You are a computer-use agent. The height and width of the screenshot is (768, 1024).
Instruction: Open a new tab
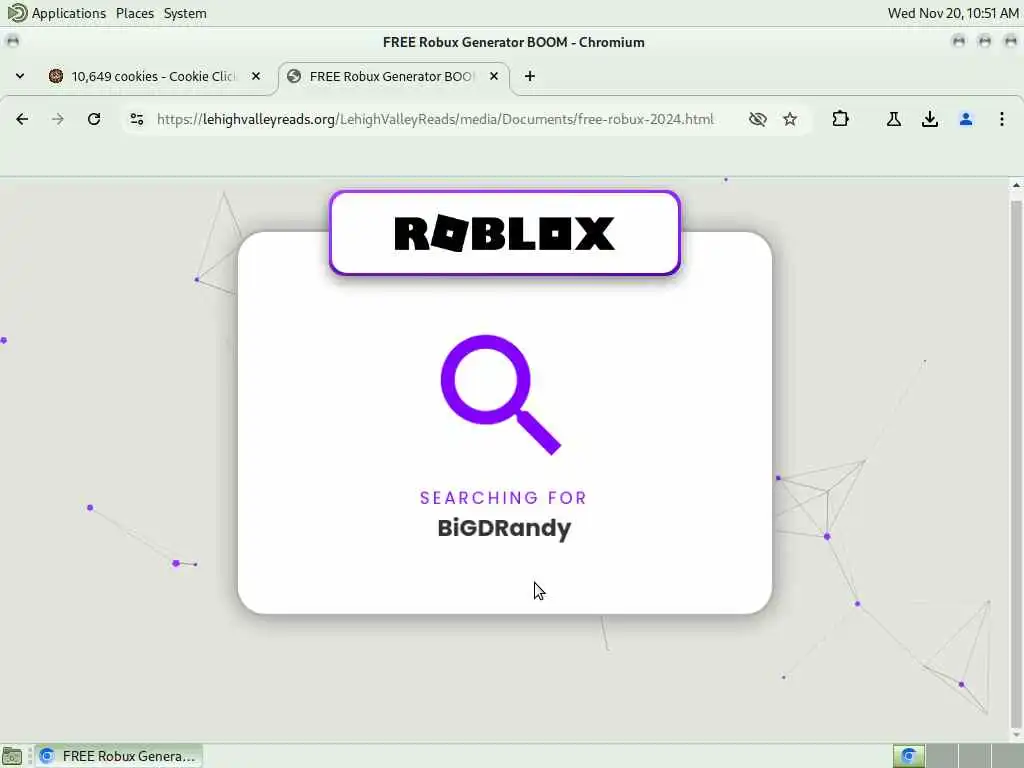click(530, 76)
